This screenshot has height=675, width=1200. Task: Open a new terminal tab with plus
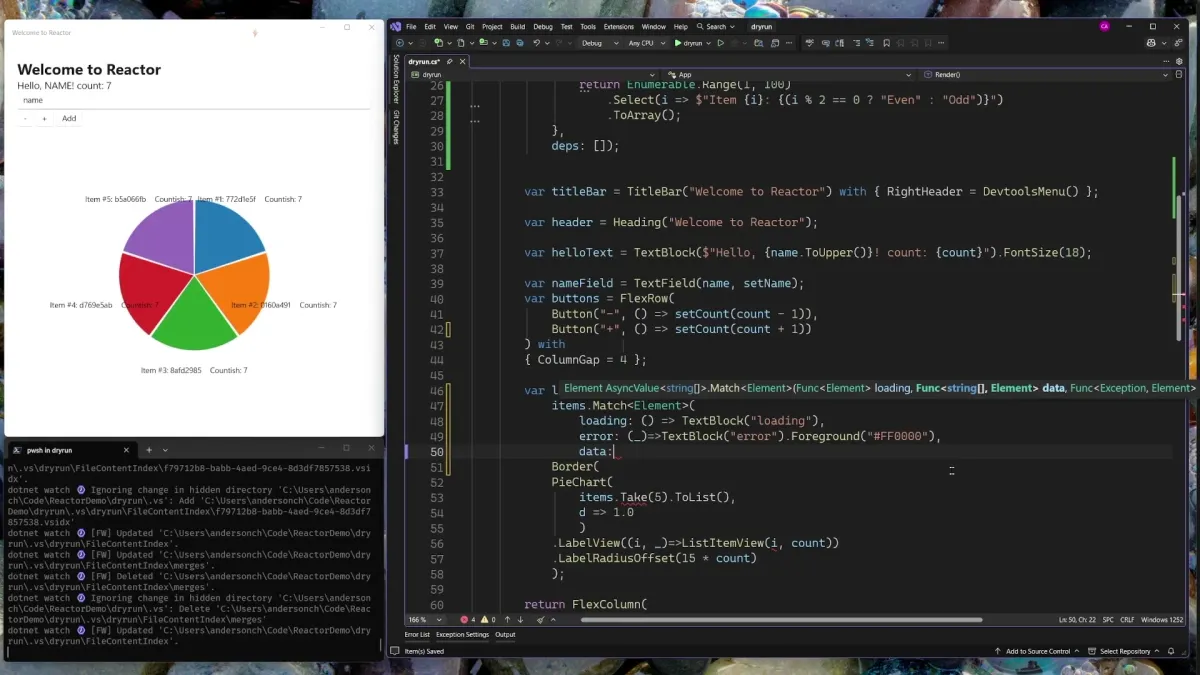[x=149, y=450]
